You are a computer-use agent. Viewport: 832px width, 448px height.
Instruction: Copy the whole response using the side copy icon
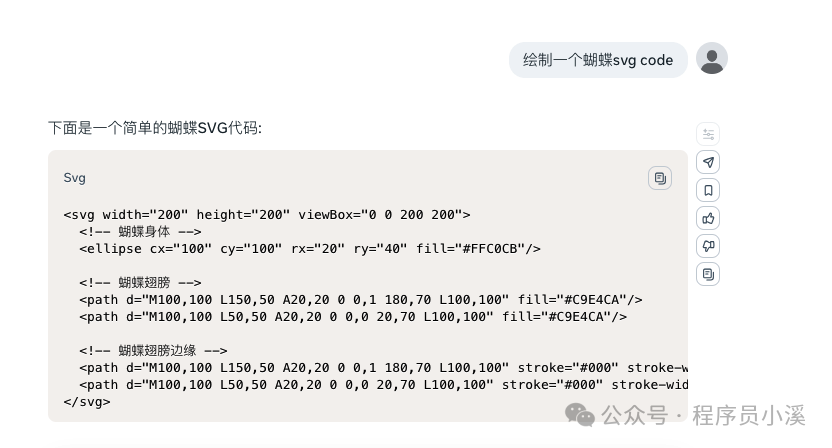pyautogui.click(x=708, y=274)
